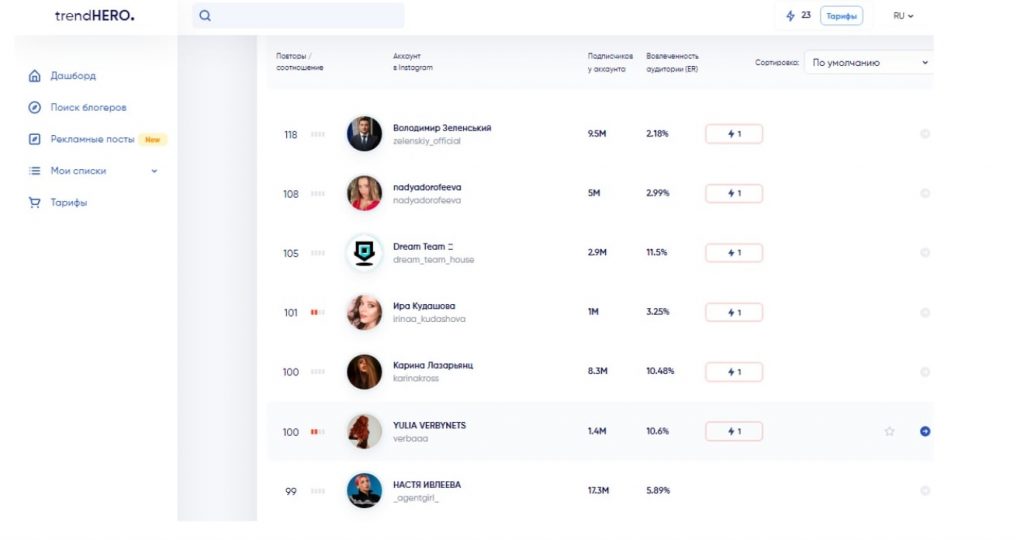Open YULIA VERBYNETS account name link
Viewport: 1024px width, 540px height.
pyautogui.click(x=430, y=426)
